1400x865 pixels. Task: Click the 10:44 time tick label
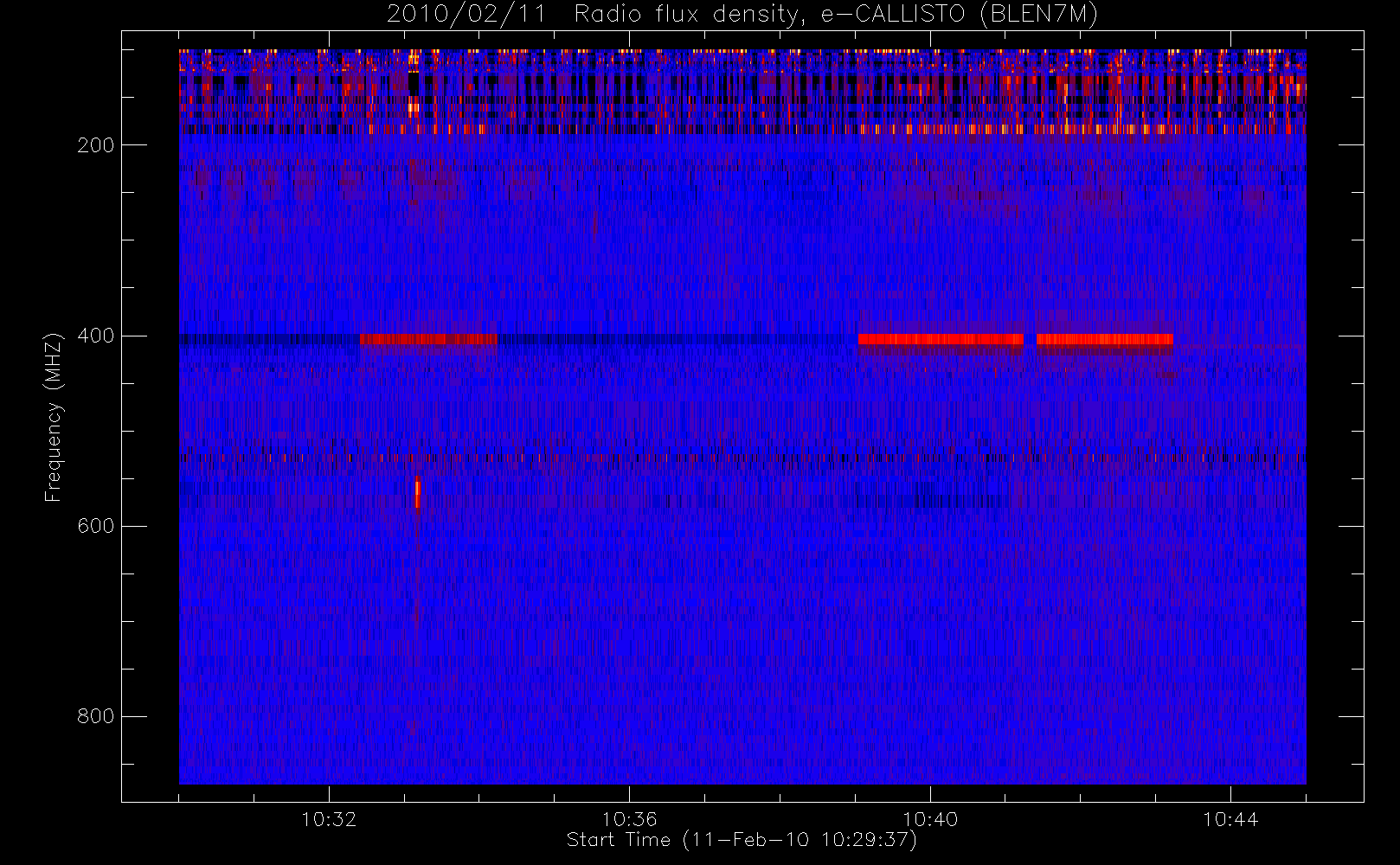[x=1230, y=818]
